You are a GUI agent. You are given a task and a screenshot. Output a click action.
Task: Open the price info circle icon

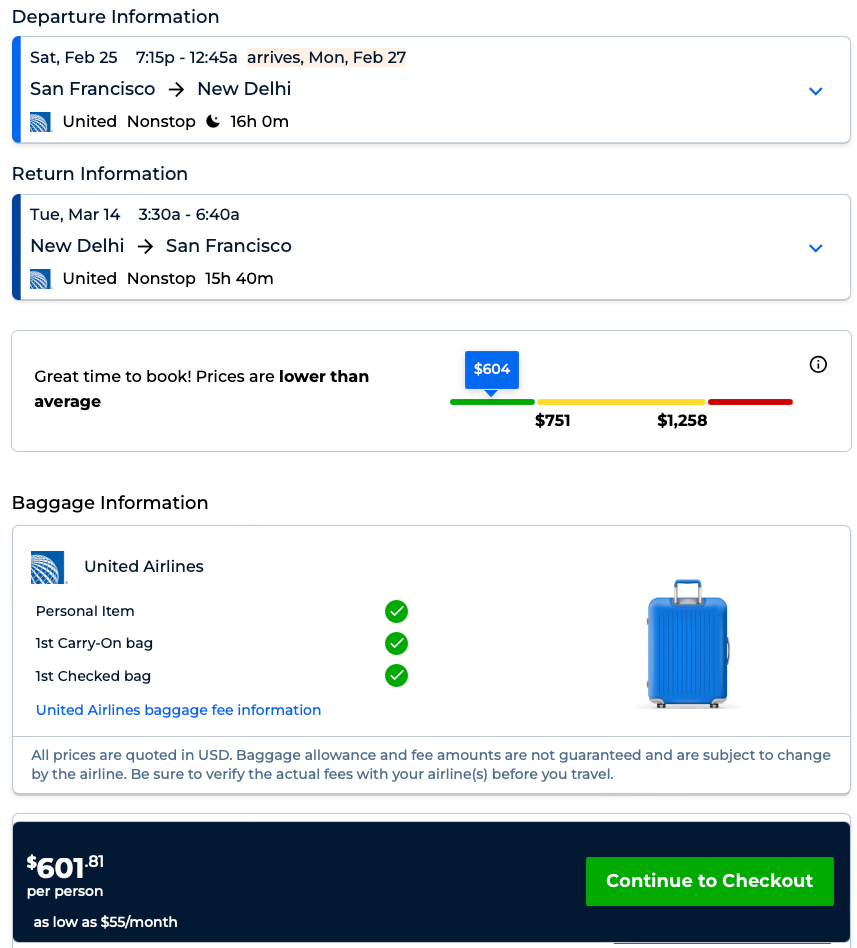(818, 364)
